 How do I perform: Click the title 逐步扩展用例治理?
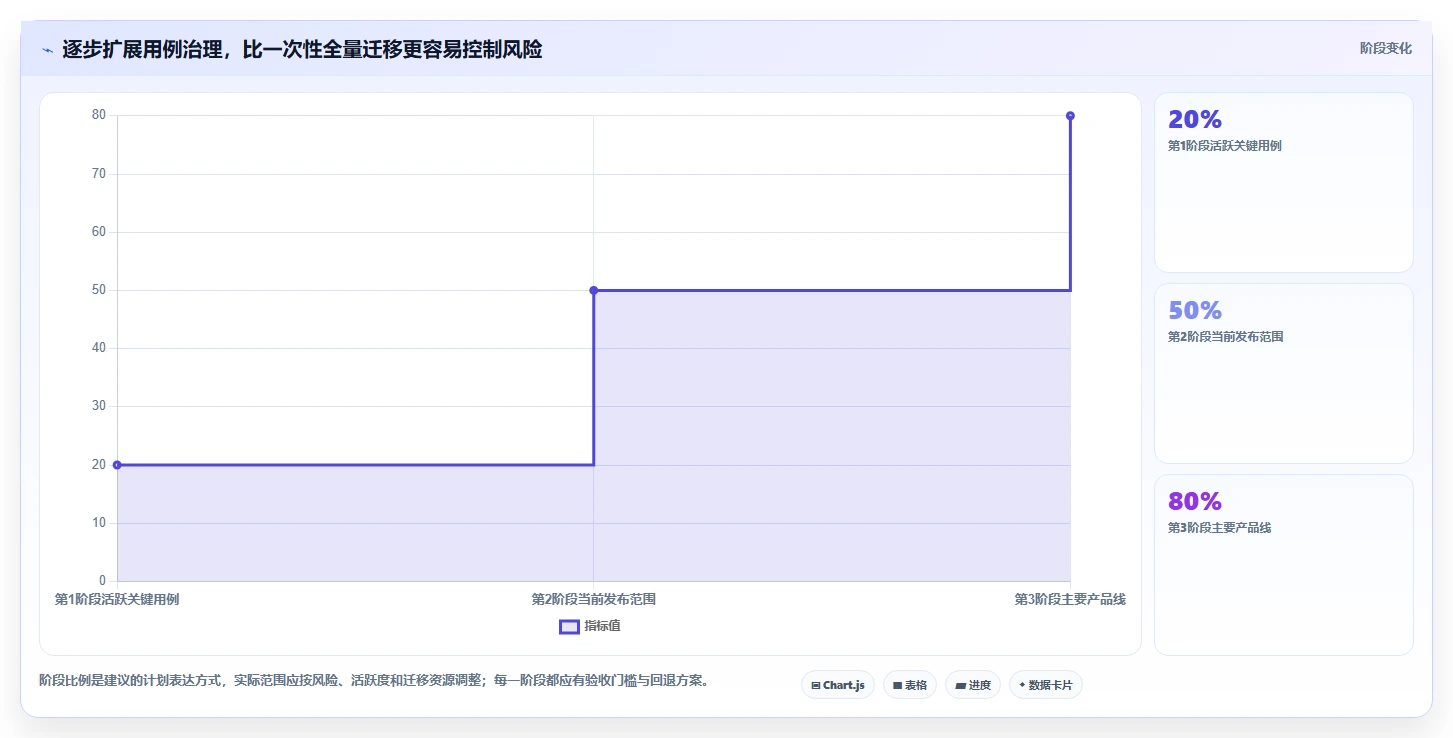(x=141, y=49)
